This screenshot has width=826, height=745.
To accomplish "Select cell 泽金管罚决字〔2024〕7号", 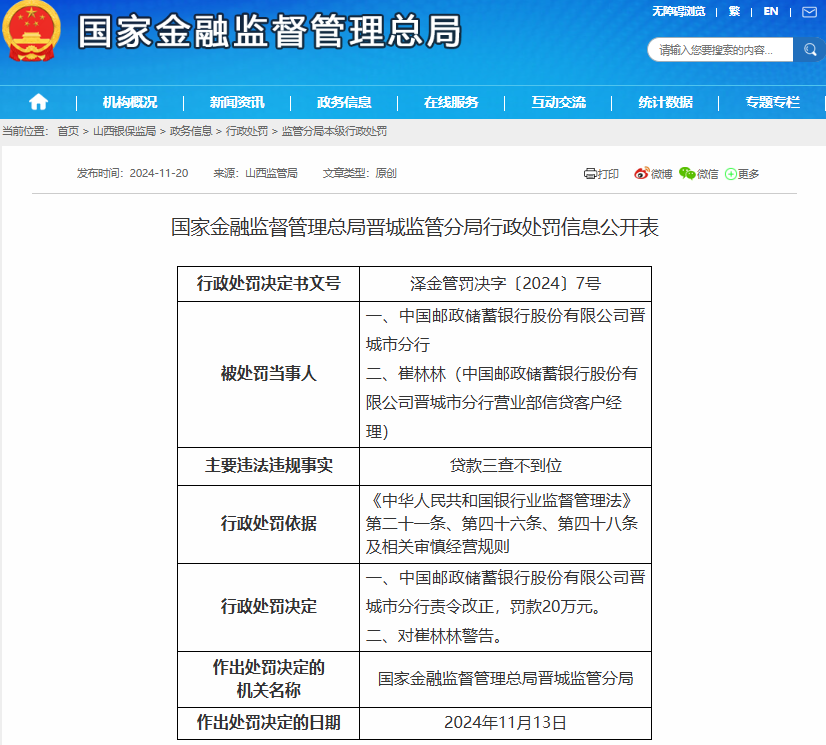I will click(505, 284).
